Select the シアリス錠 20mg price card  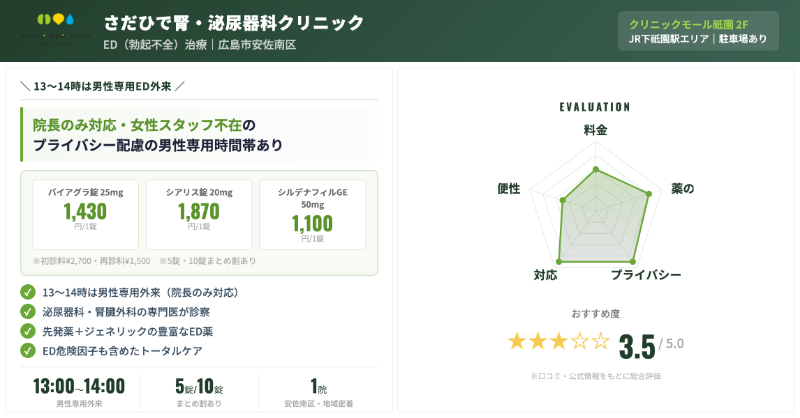199,213
